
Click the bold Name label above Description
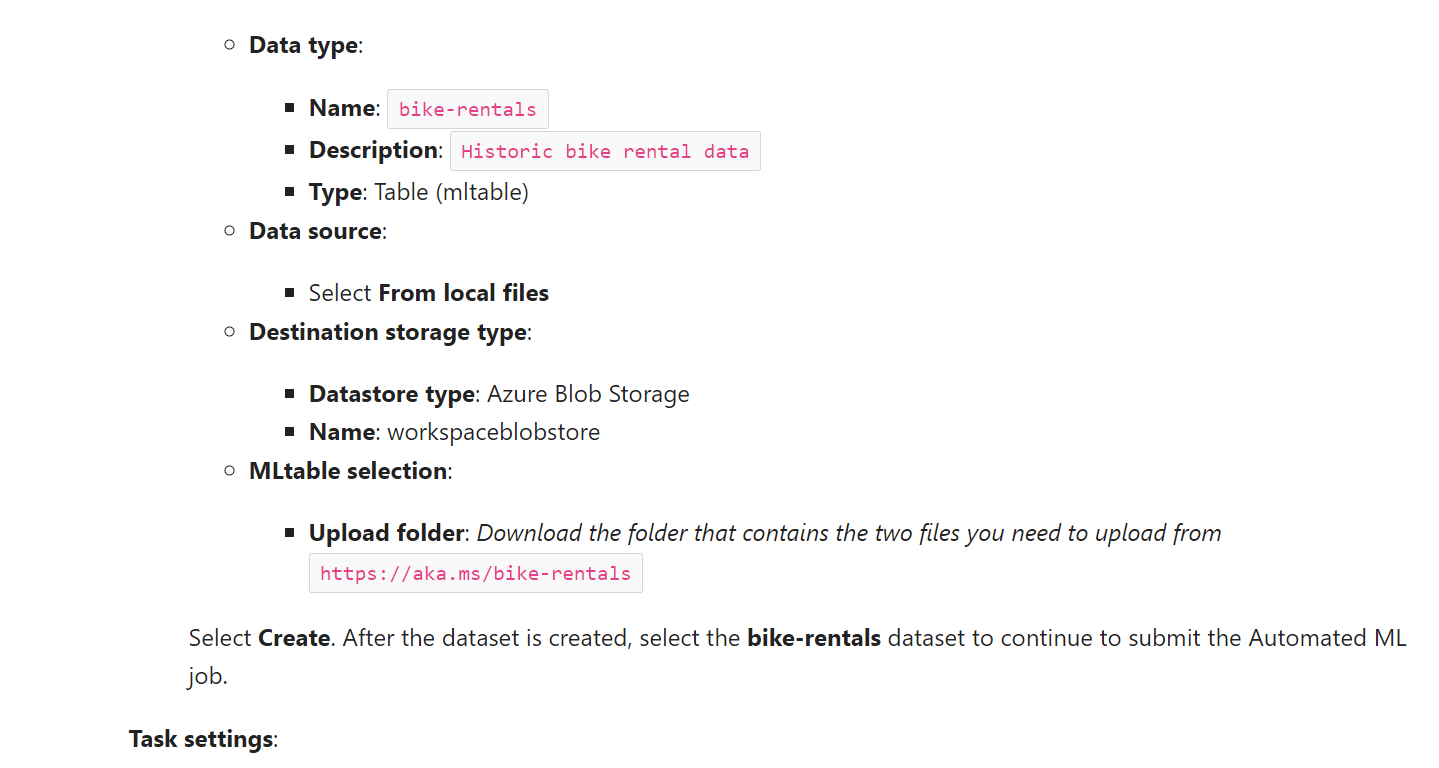[342, 108]
